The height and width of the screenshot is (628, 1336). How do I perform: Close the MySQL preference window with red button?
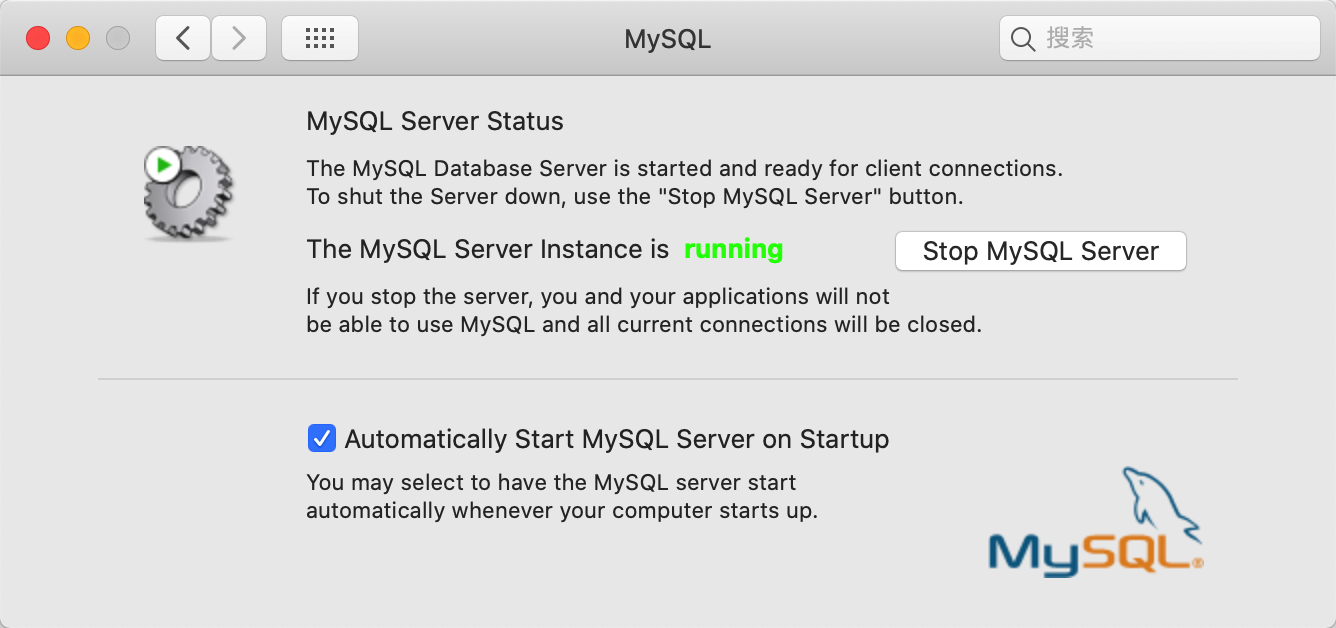38,39
